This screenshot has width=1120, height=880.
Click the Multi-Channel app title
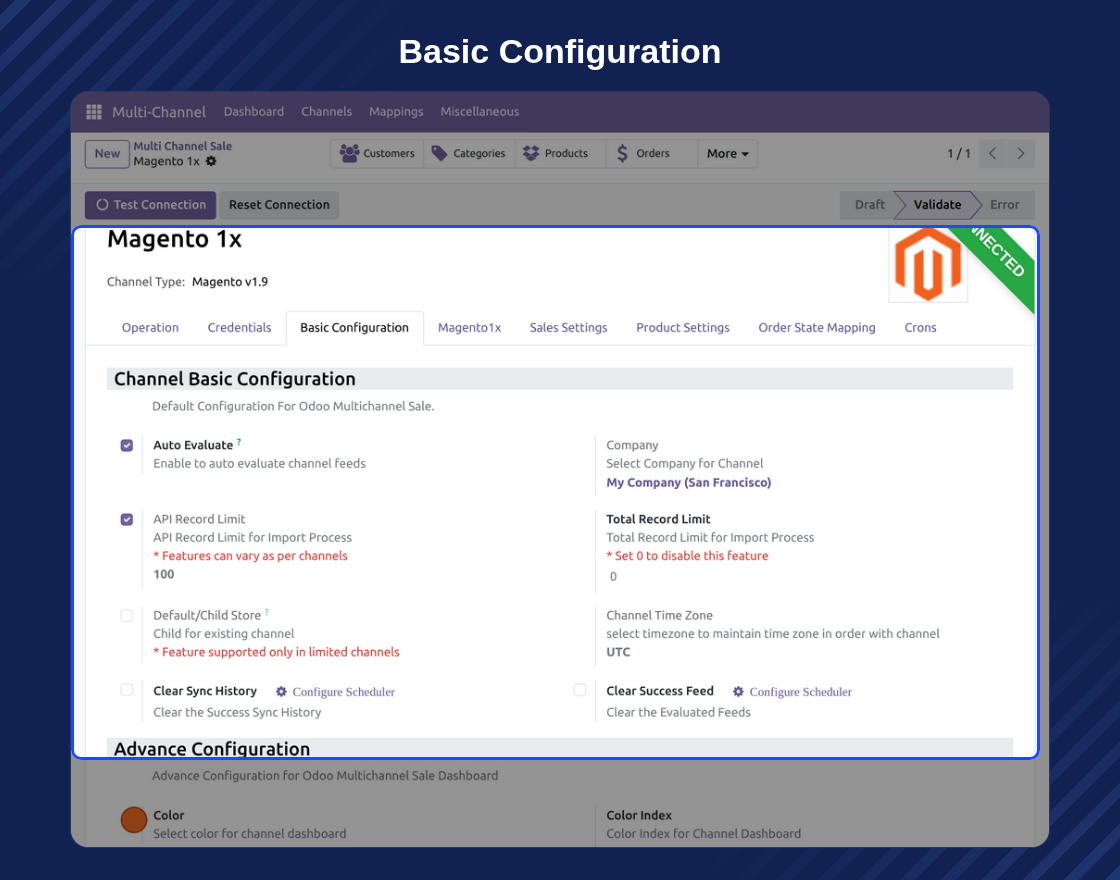[x=159, y=112]
